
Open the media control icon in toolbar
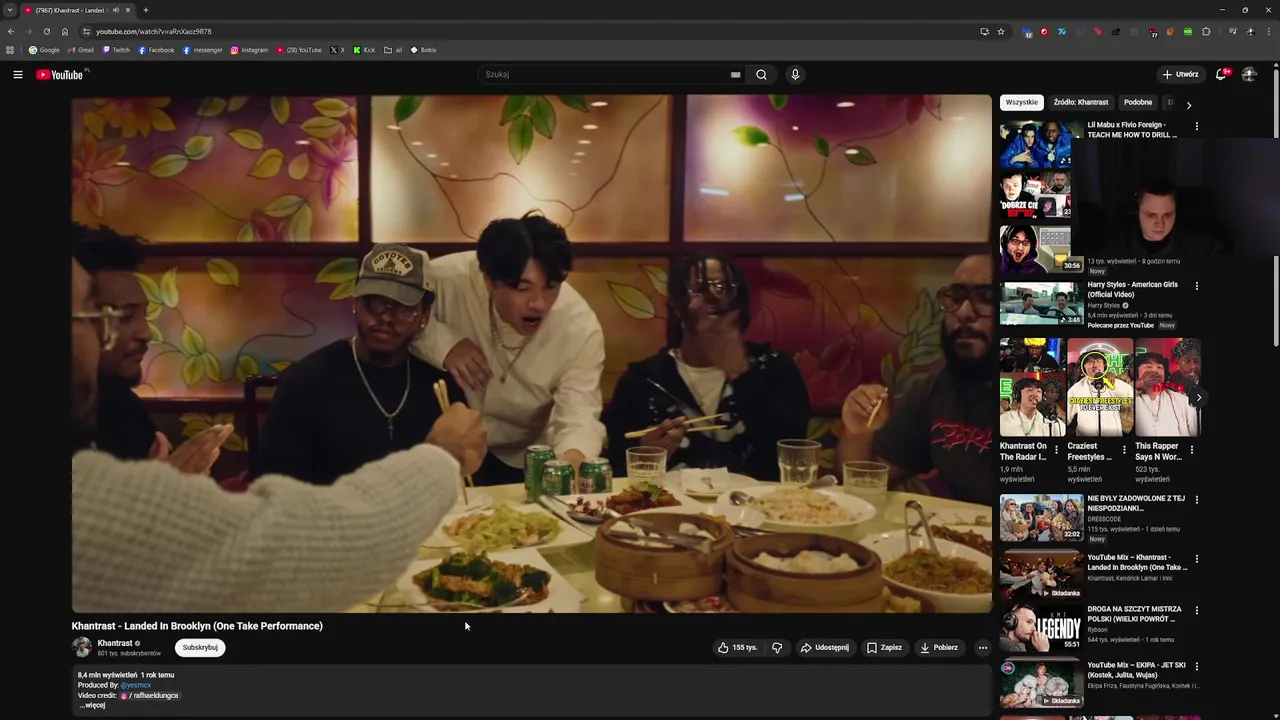coord(1233,31)
